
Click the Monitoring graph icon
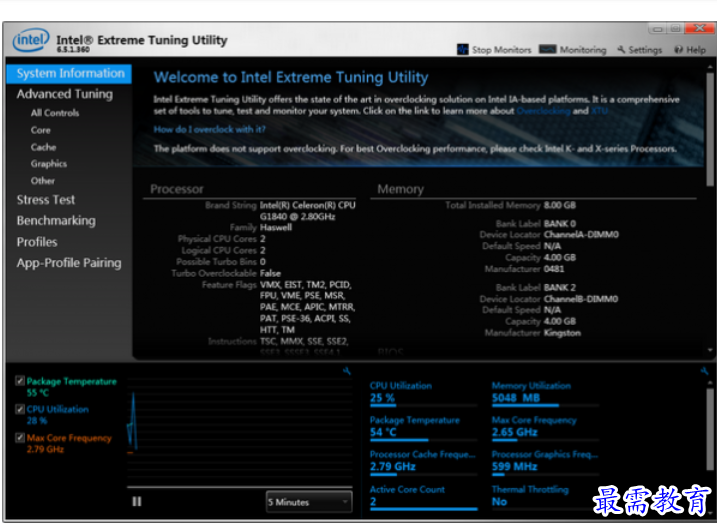tap(547, 49)
